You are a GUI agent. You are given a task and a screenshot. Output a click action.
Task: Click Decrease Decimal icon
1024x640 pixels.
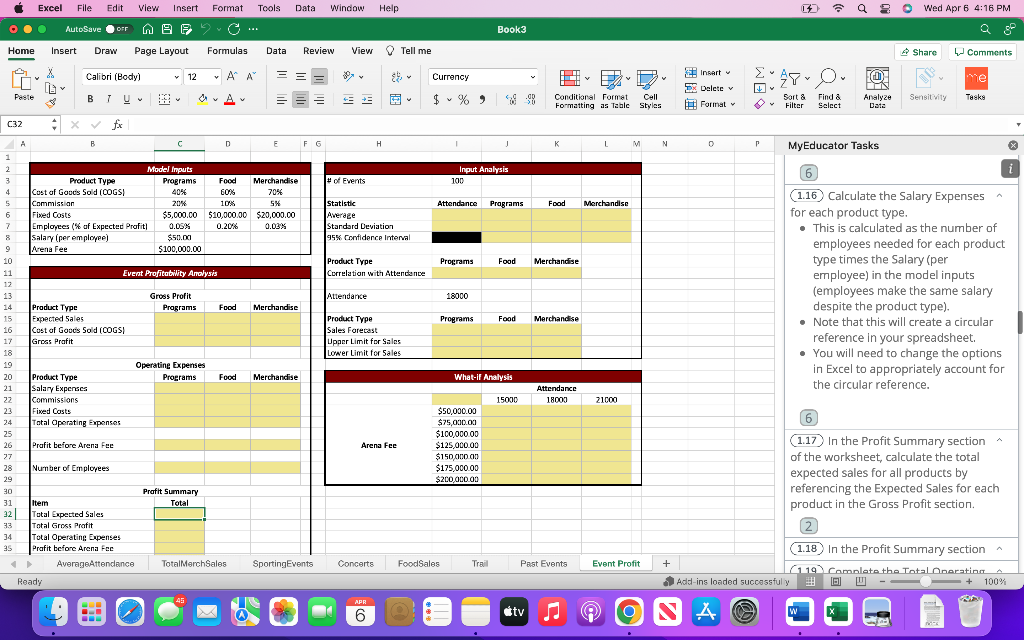pyautogui.click(x=531, y=100)
